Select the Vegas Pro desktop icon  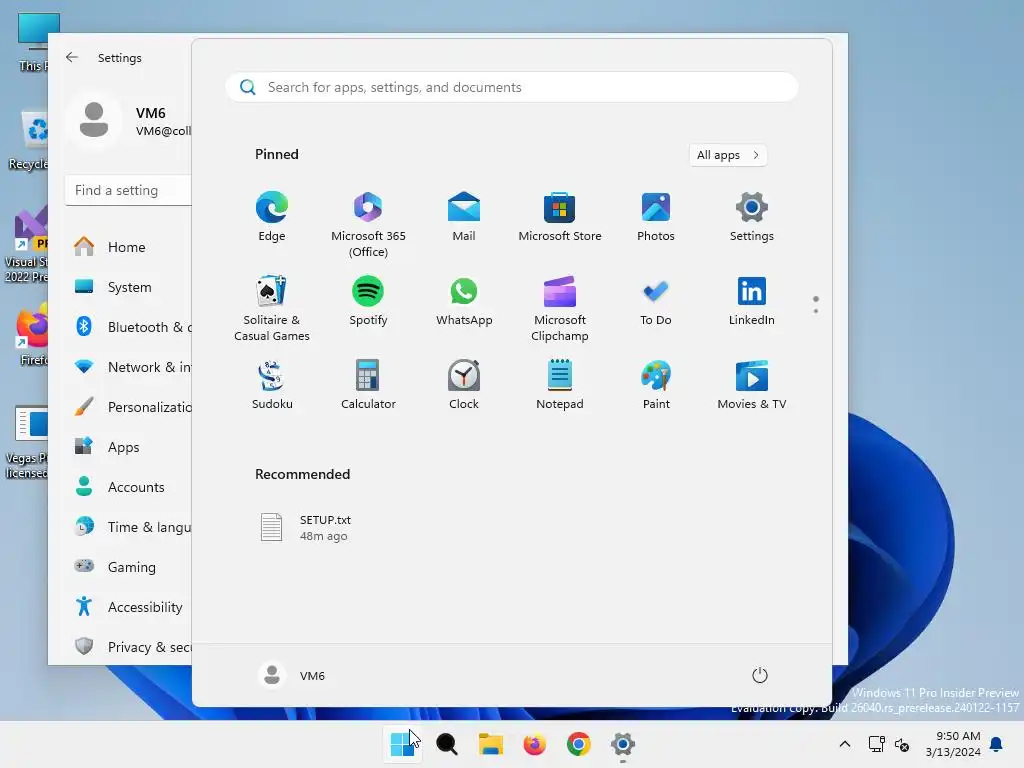click(x=26, y=442)
